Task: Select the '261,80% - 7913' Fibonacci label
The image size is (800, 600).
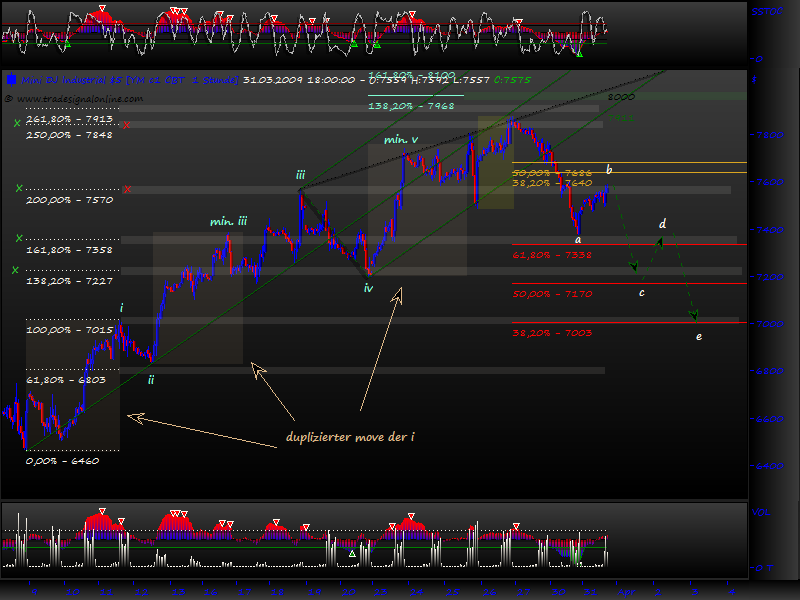Action: [x=69, y=119]
